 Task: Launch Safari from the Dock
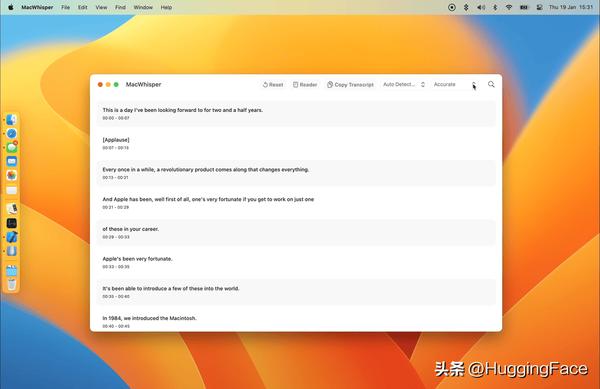(x=11, y=133)
